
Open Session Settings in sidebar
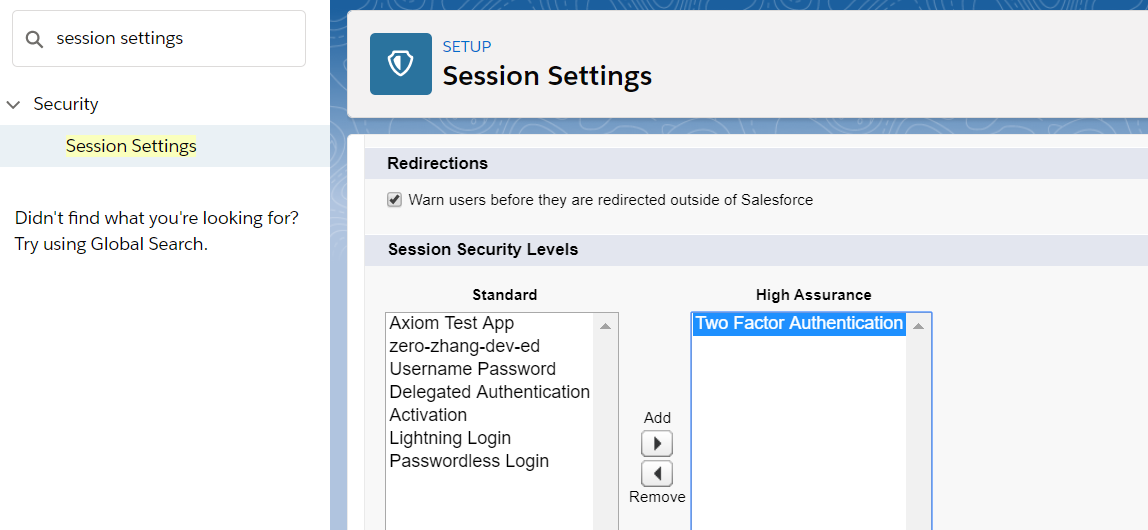(x=131, y=146)
